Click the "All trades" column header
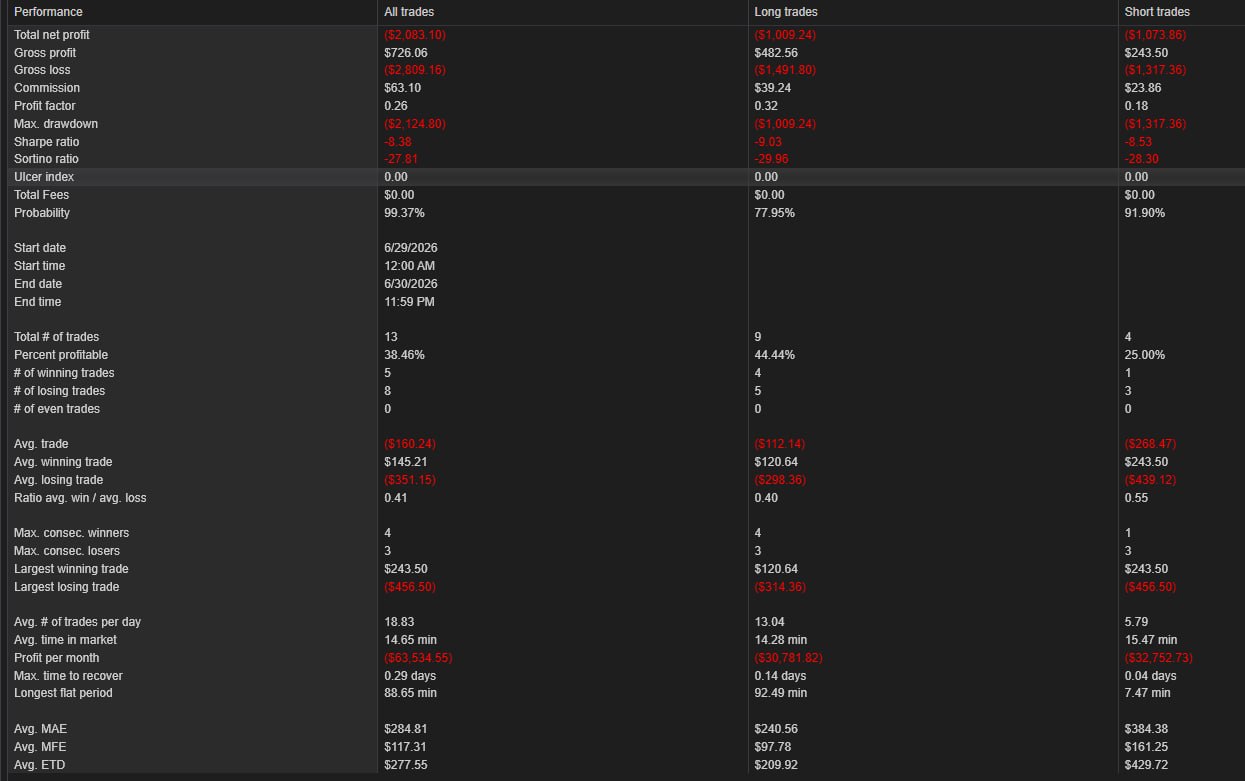The image size is (1245, 781). point(409,12)
